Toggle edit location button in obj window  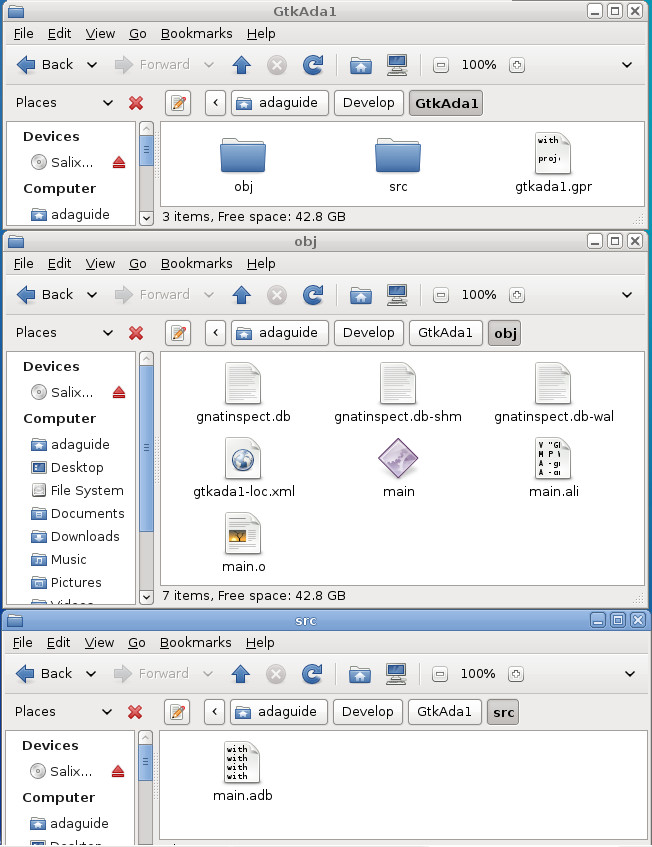click(x=178, y=333)
